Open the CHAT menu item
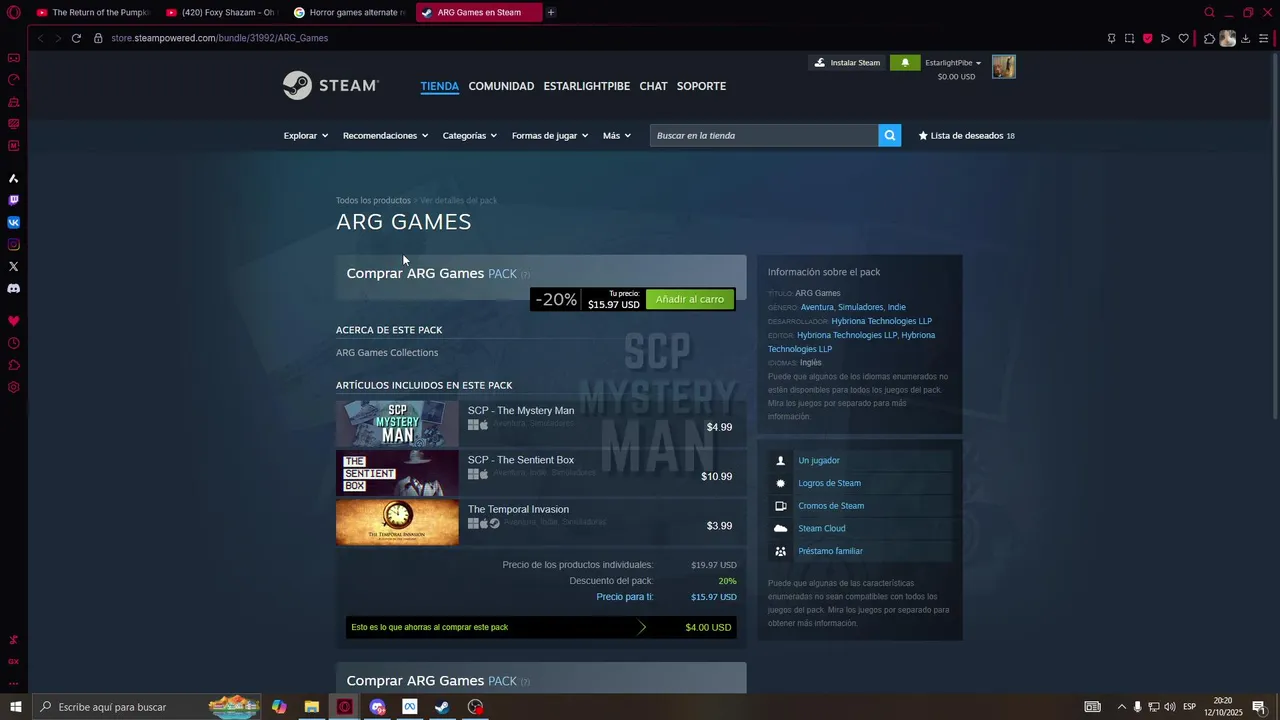The height and width of the screenshot is (720, 1280). [653, 86]
